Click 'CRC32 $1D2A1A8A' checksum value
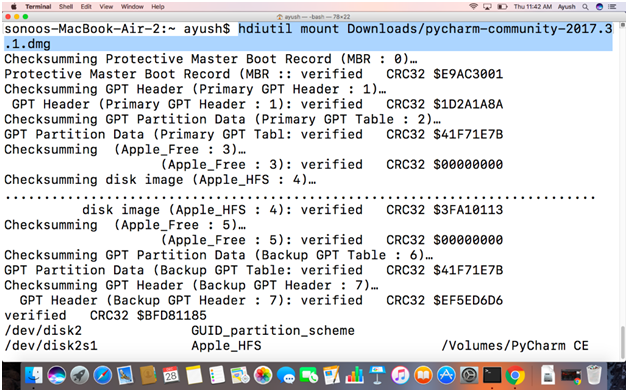 [445, 105]
